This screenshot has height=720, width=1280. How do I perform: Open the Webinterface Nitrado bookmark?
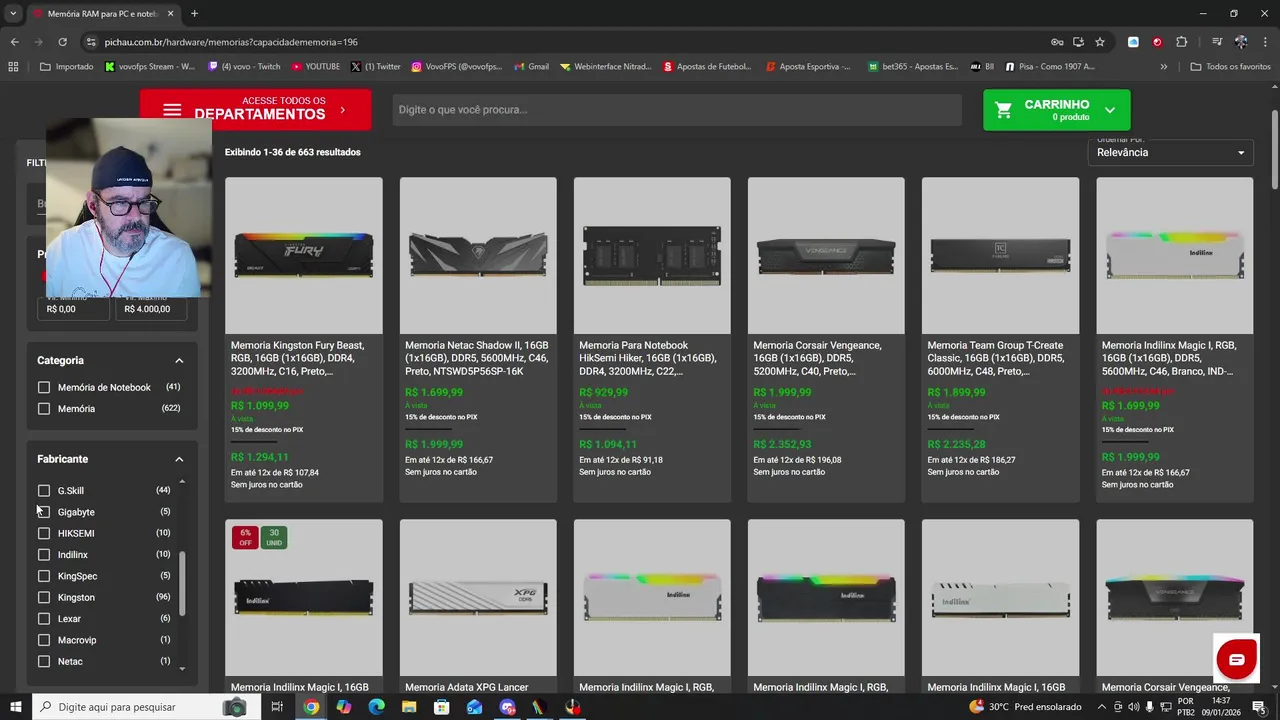(x=606, y=67)
